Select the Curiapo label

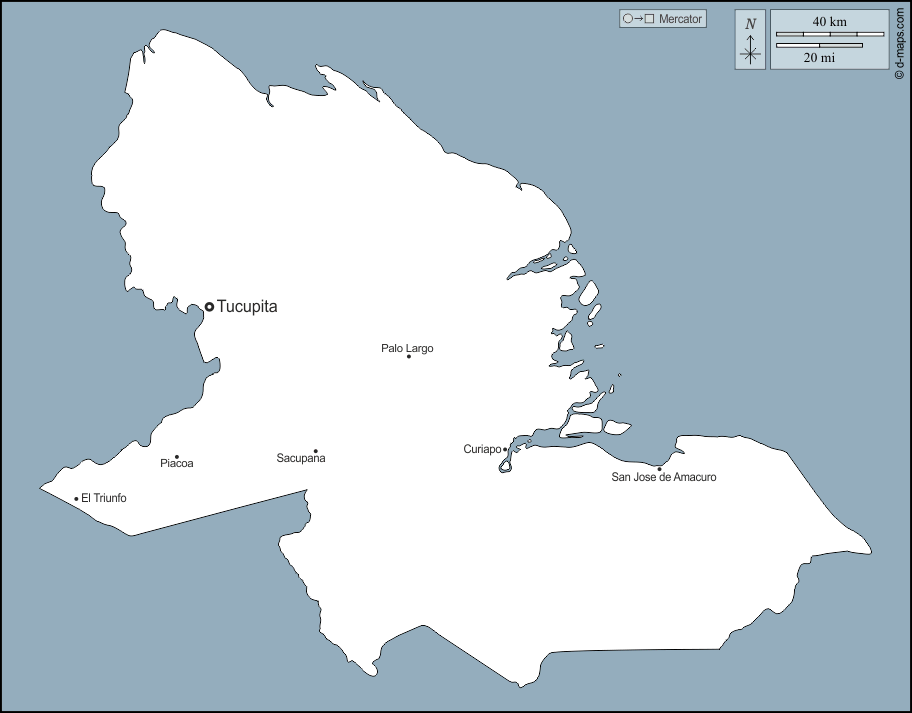482,449
